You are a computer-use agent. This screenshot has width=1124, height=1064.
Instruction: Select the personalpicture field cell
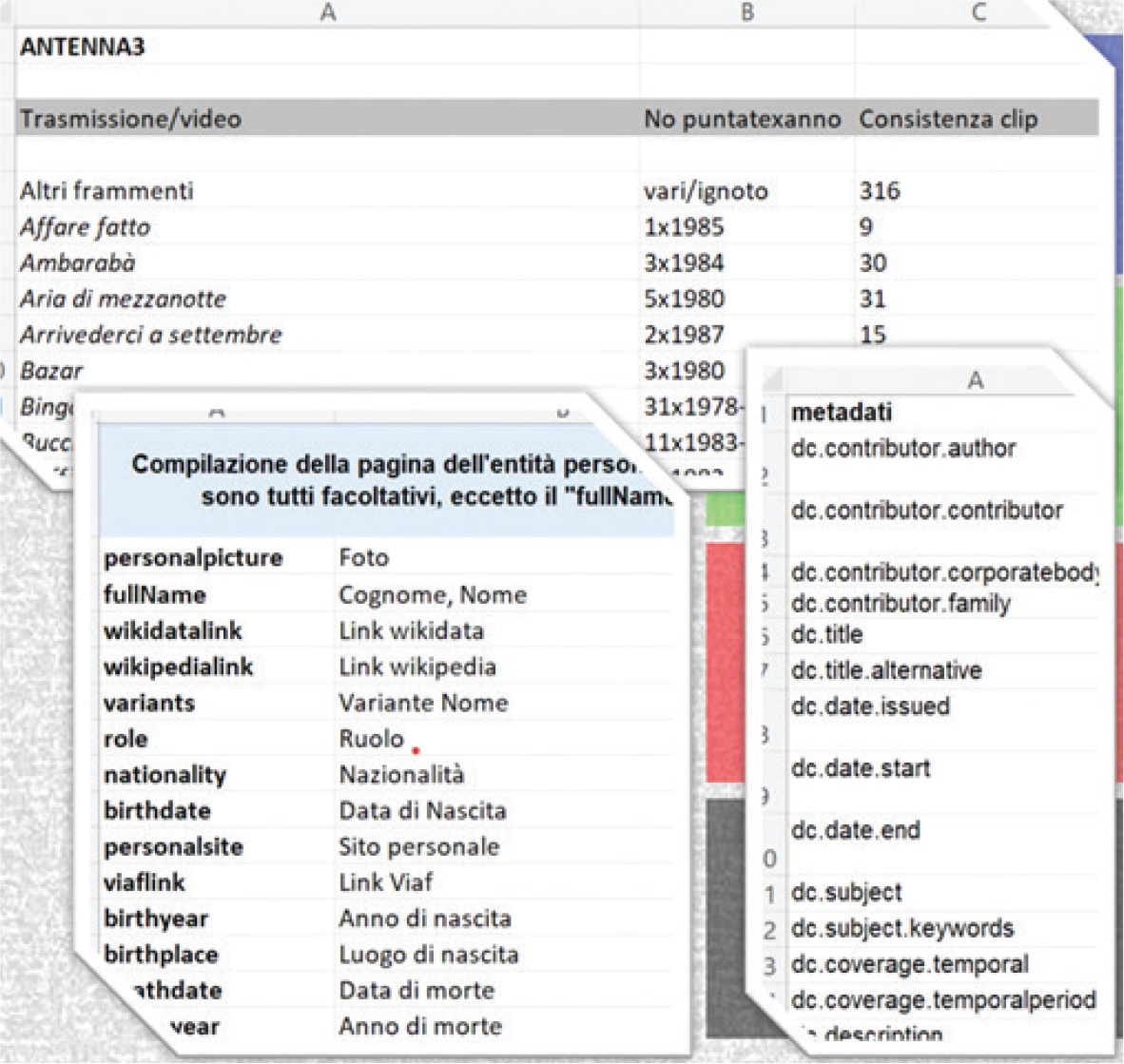217,557
